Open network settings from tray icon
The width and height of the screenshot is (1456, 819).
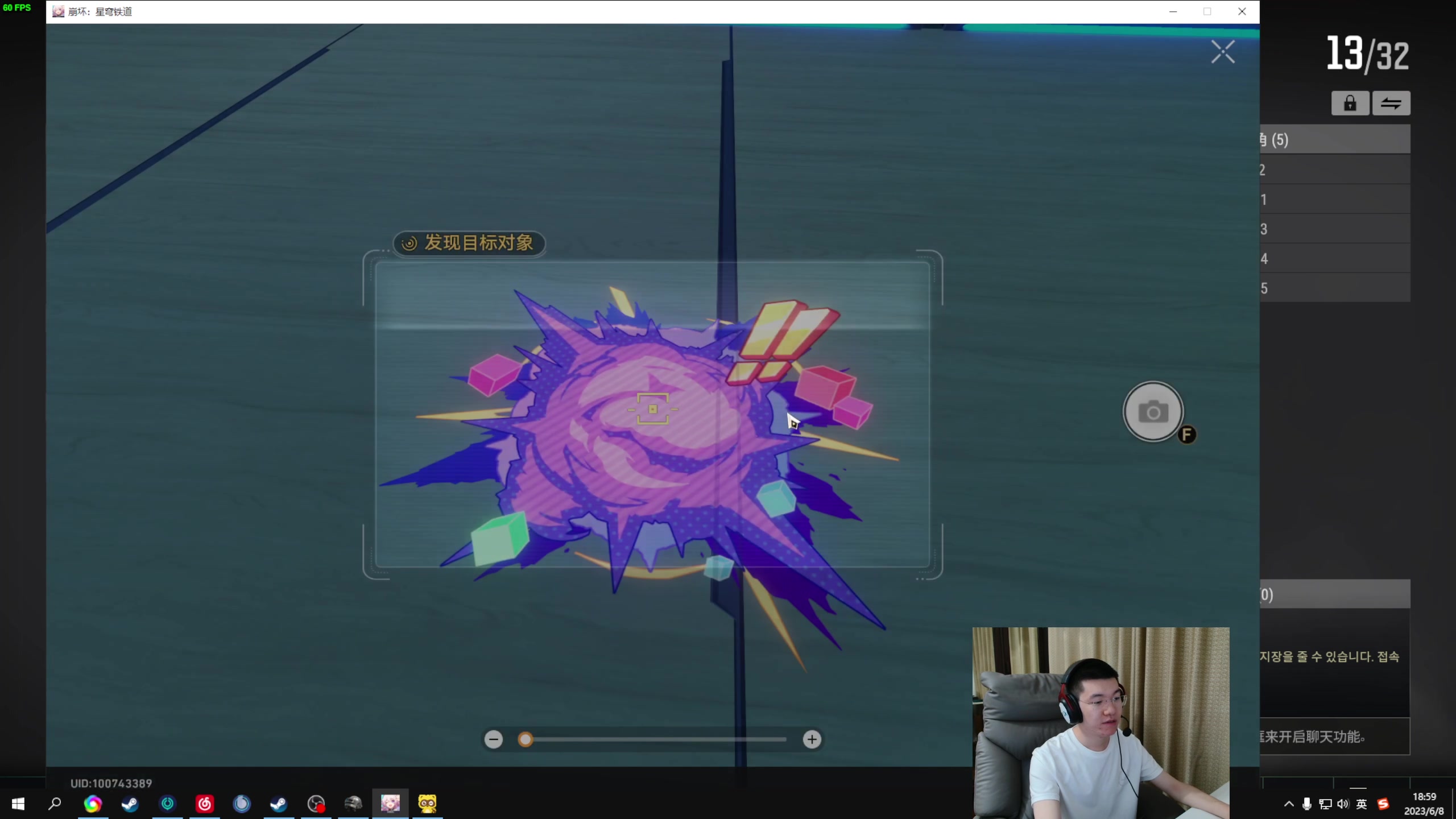click(x=1325, y=804)
